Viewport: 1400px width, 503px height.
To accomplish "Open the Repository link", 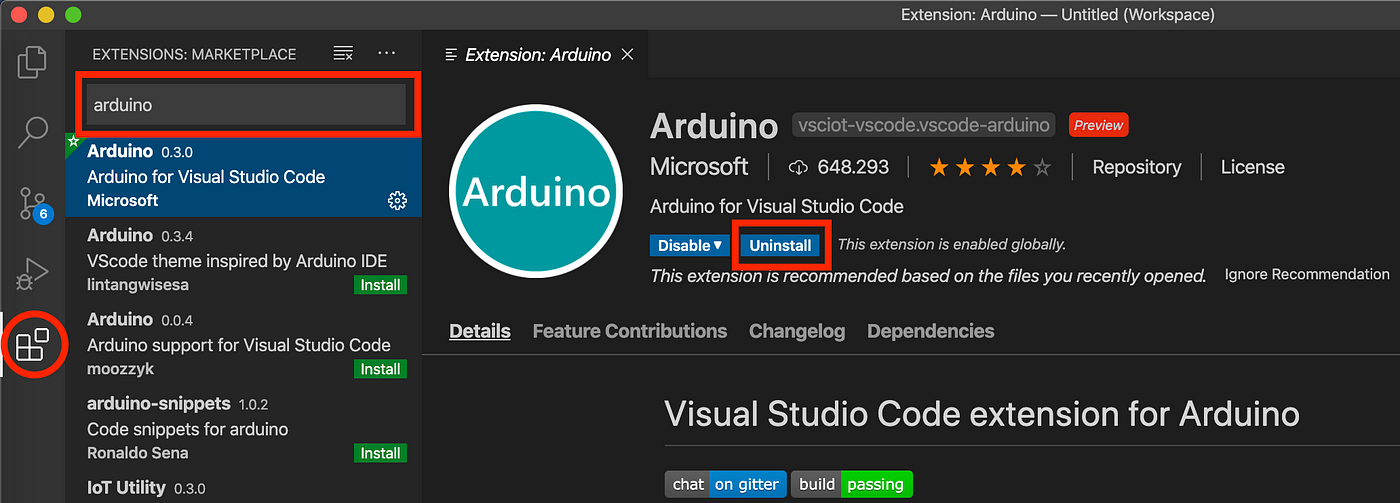I will [x=1136, y=167].
